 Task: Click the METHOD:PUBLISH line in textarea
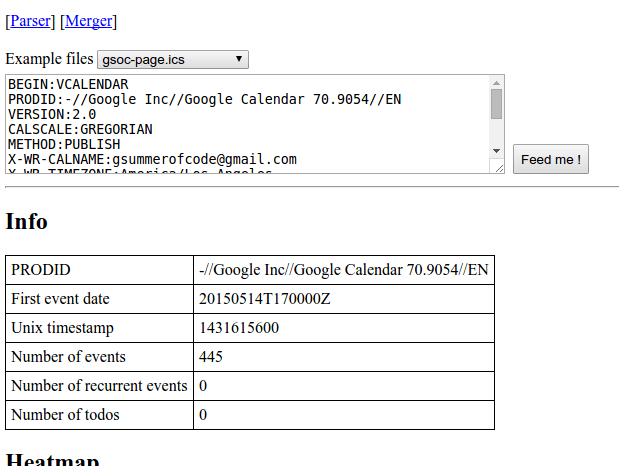pyautogui.click(x=64, y=145)
